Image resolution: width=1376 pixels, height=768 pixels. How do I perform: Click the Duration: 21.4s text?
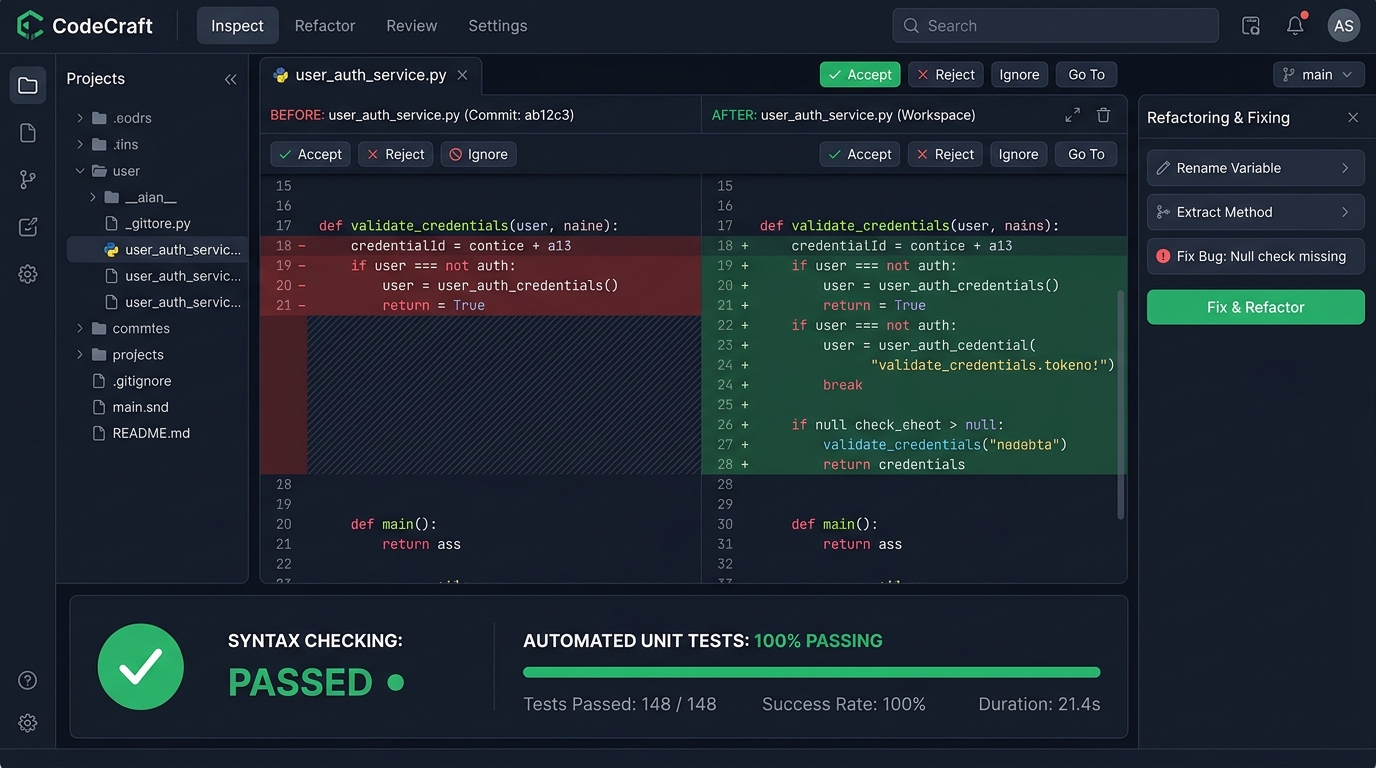(1039, 705)
